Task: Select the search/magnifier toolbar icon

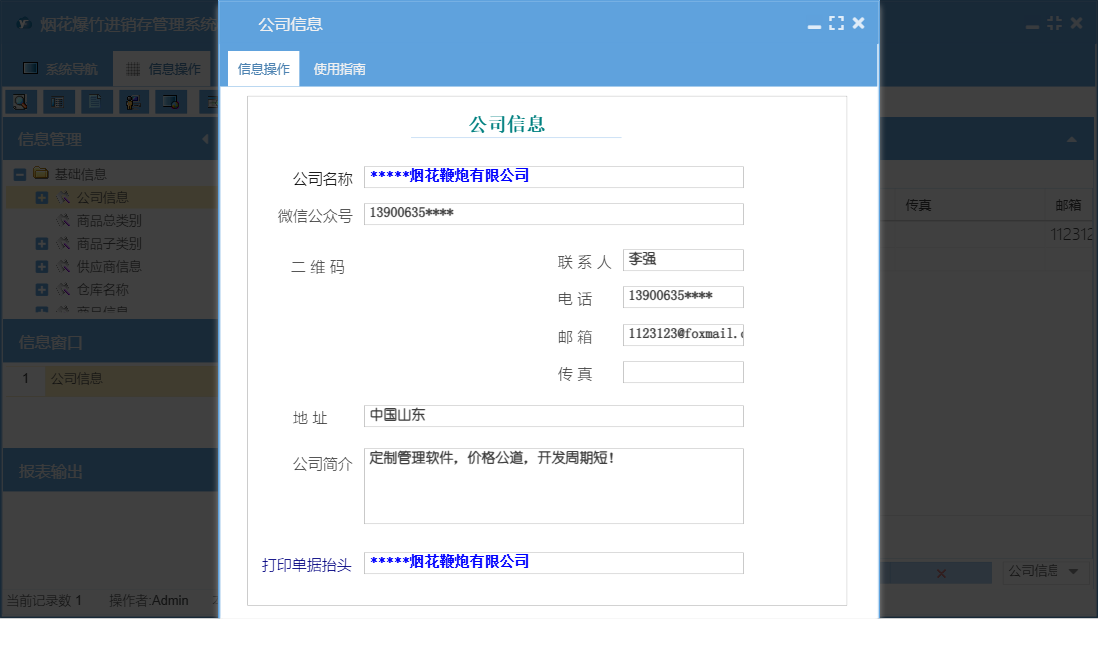Action: coord(19,101)
